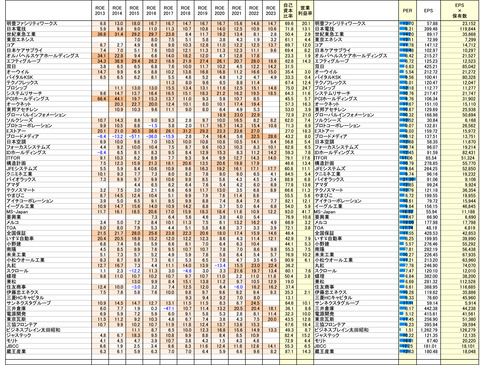Click JBCC name beside the PER column
The width and height of the screenshot is (480, 365).
point(321,346)
